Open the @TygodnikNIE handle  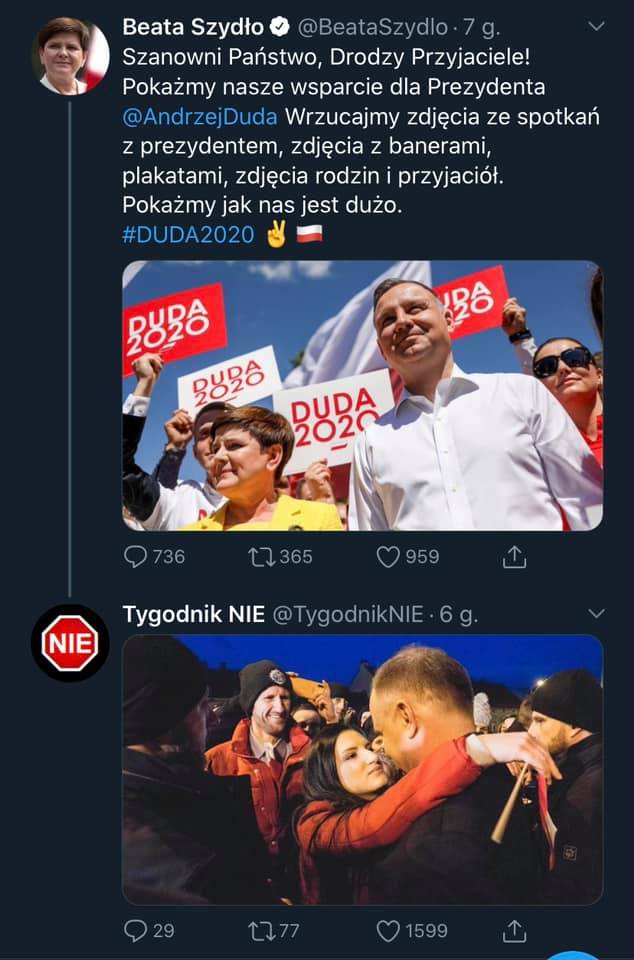coord(348,614)
